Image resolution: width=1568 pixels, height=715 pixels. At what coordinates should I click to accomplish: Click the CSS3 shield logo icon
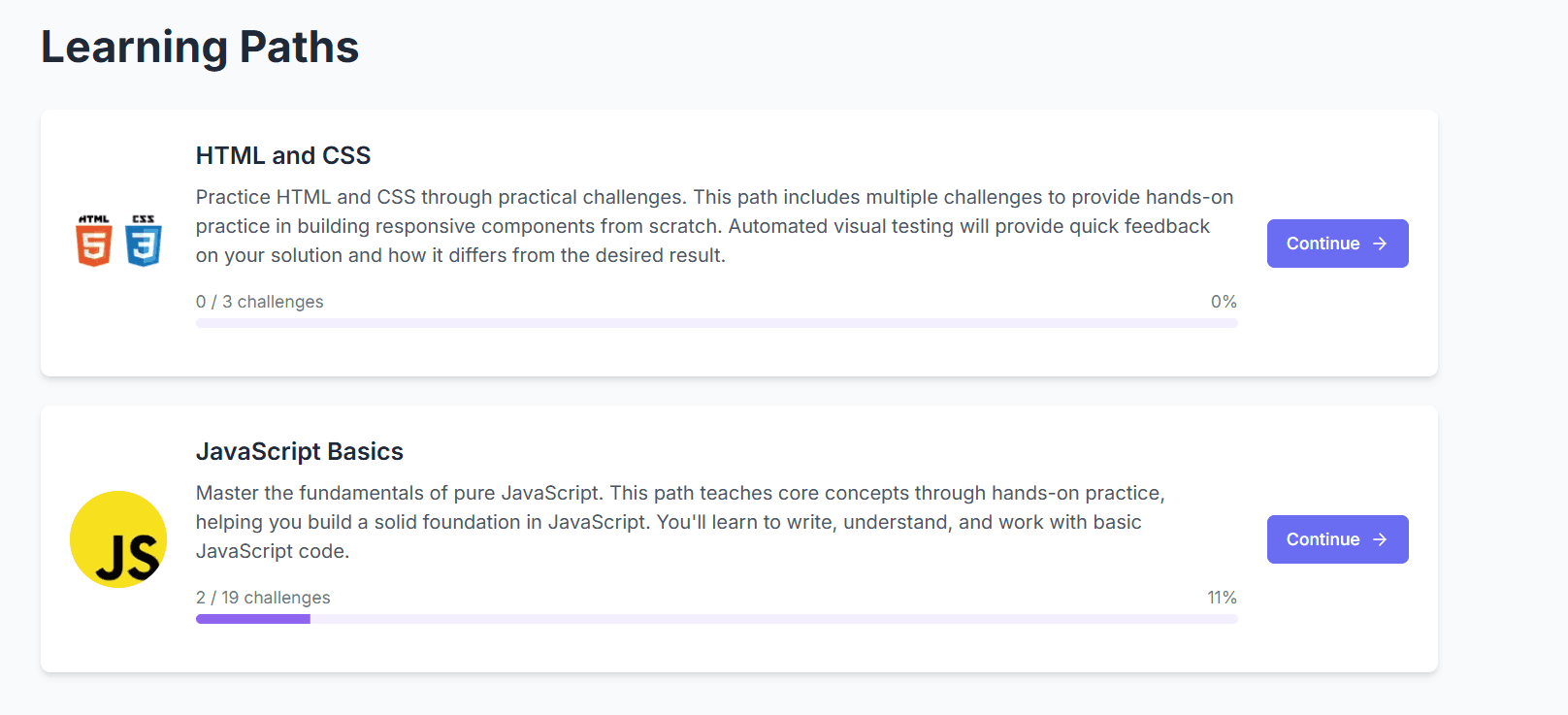(143, 242)
